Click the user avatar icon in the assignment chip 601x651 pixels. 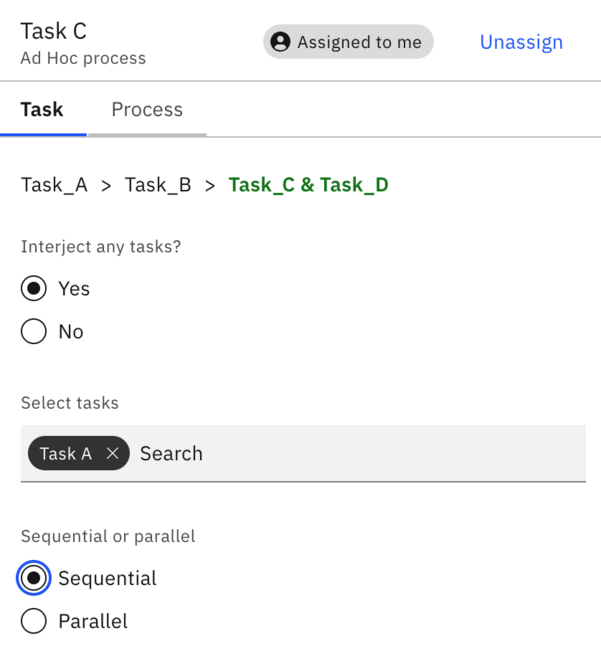(x=280, y=42)
